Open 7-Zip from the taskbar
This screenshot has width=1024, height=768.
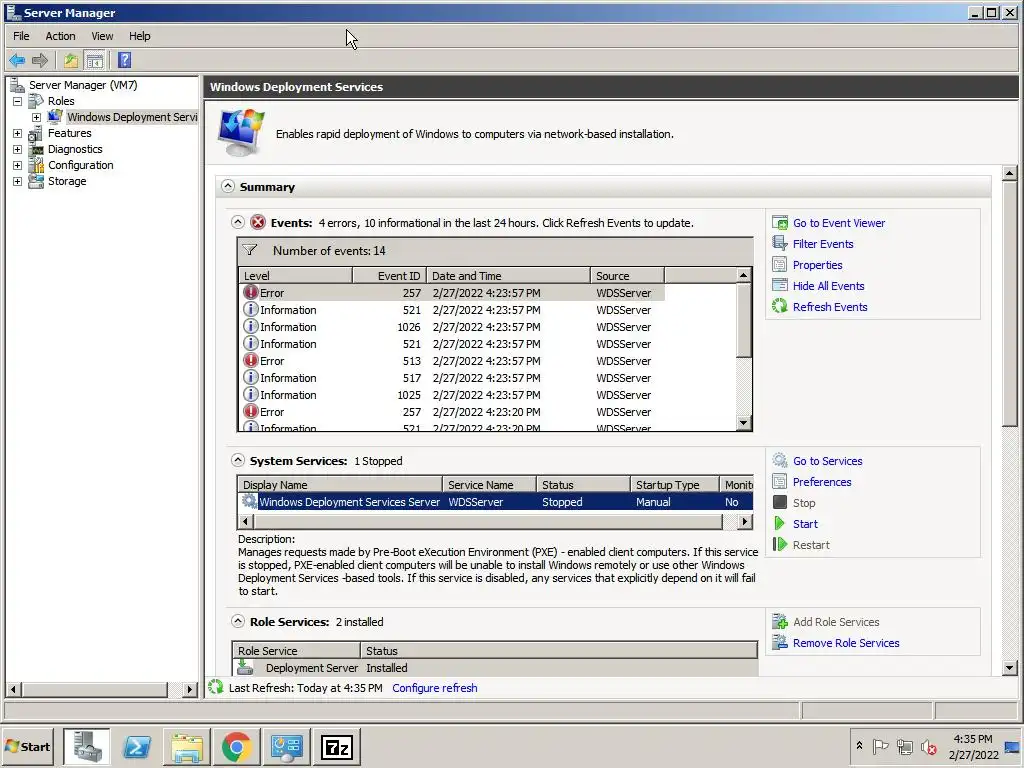coord(337,746)
